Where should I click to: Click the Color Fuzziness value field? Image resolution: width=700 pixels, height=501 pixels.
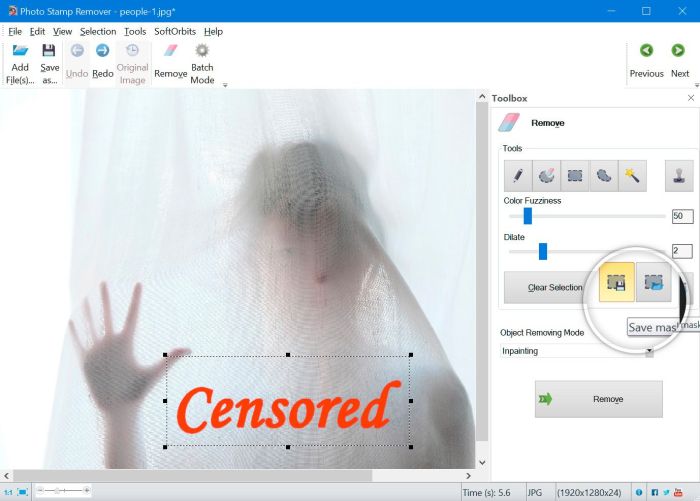682,216
